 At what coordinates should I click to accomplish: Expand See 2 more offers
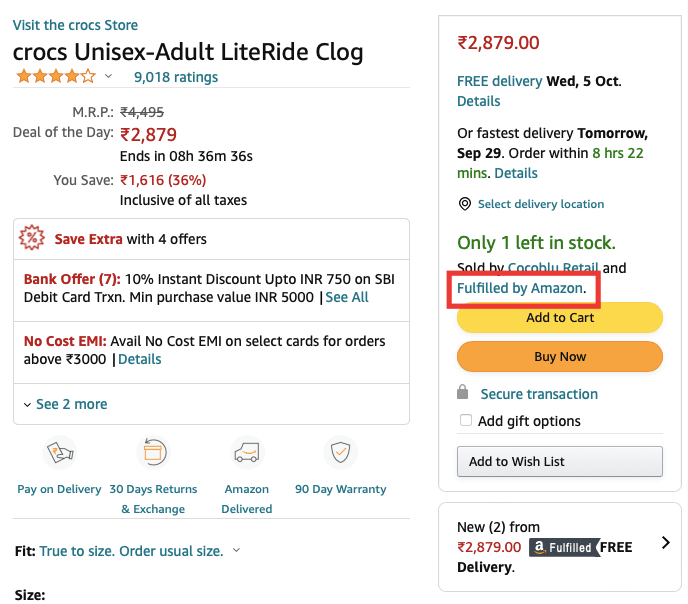pyautogui.click(x=65, y=404)
